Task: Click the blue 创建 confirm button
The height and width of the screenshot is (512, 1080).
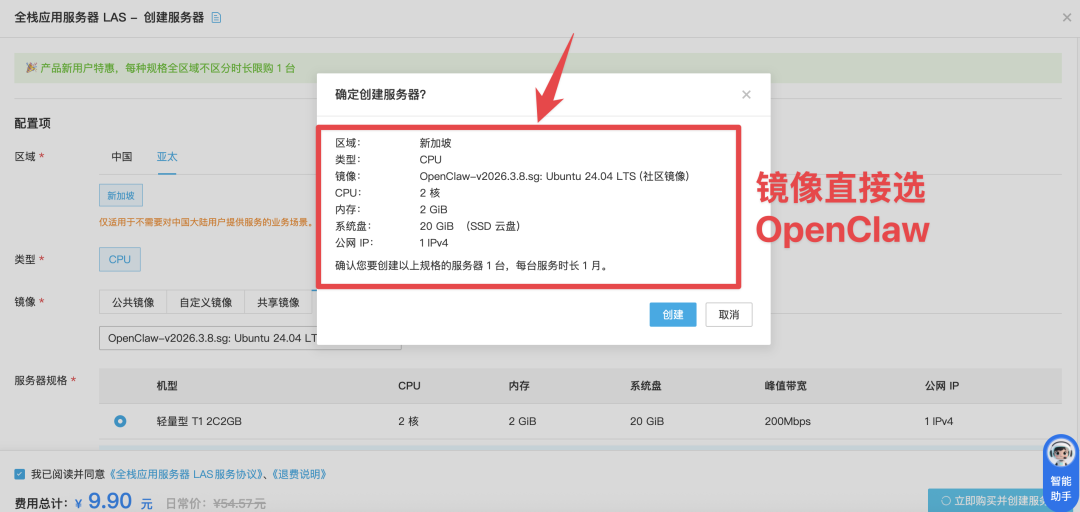Action: [672, 314]
